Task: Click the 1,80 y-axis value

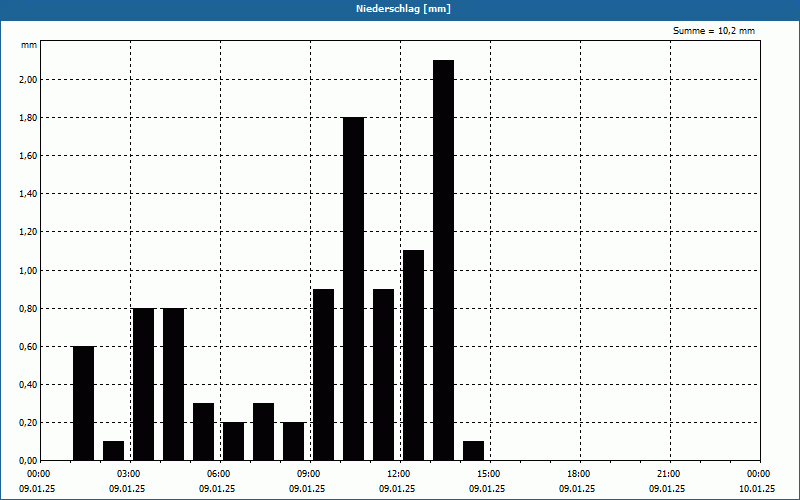Action: coord(28,118)
